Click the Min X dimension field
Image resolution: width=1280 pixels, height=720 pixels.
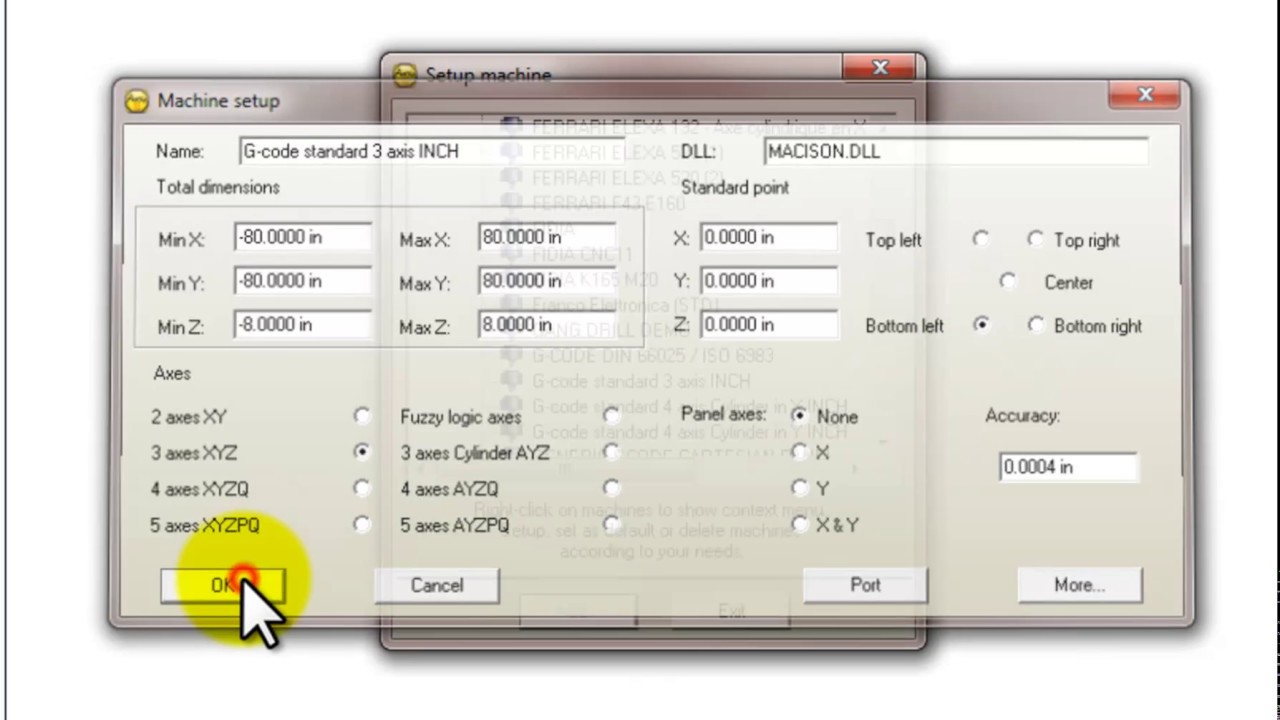tap(303, 237)
